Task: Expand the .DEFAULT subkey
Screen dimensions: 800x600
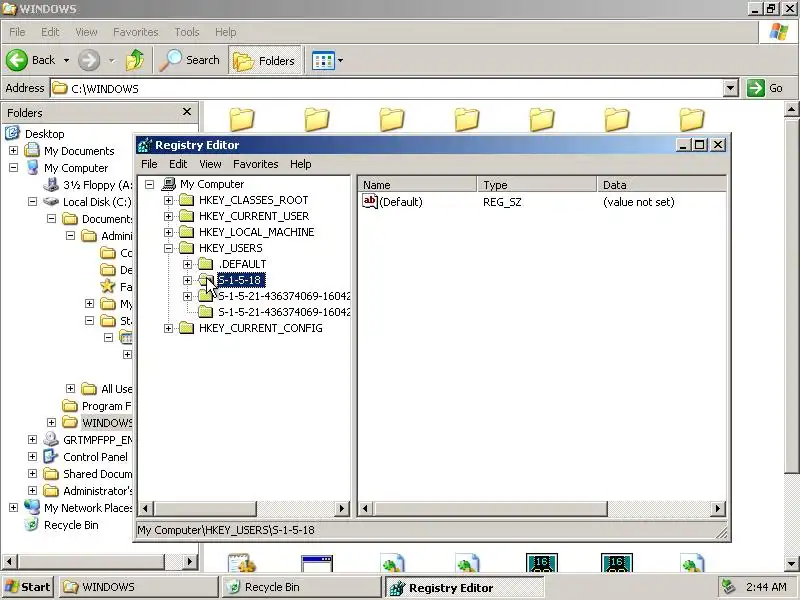Action: 187,264
